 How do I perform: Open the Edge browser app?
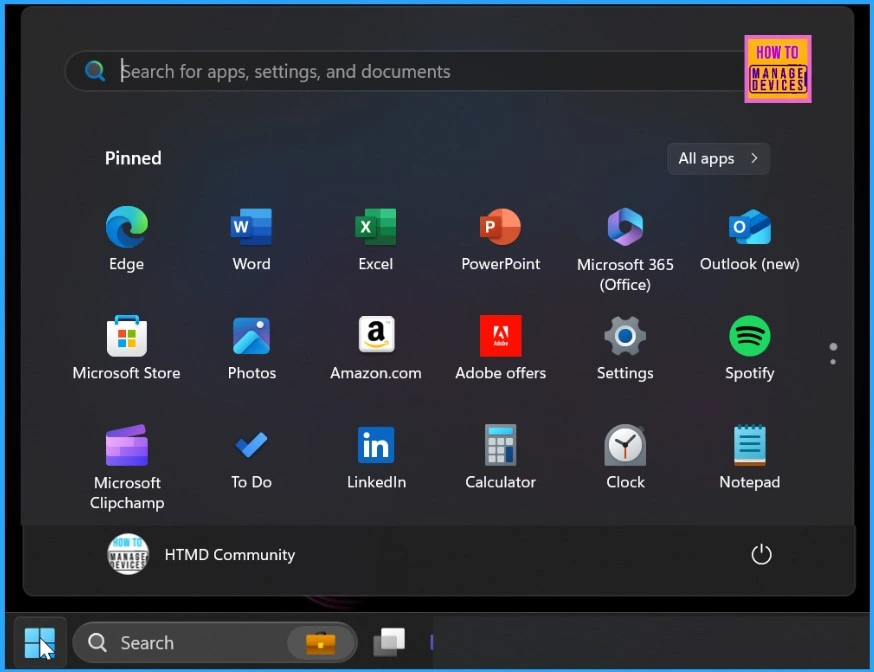click(x=127, y=238)
